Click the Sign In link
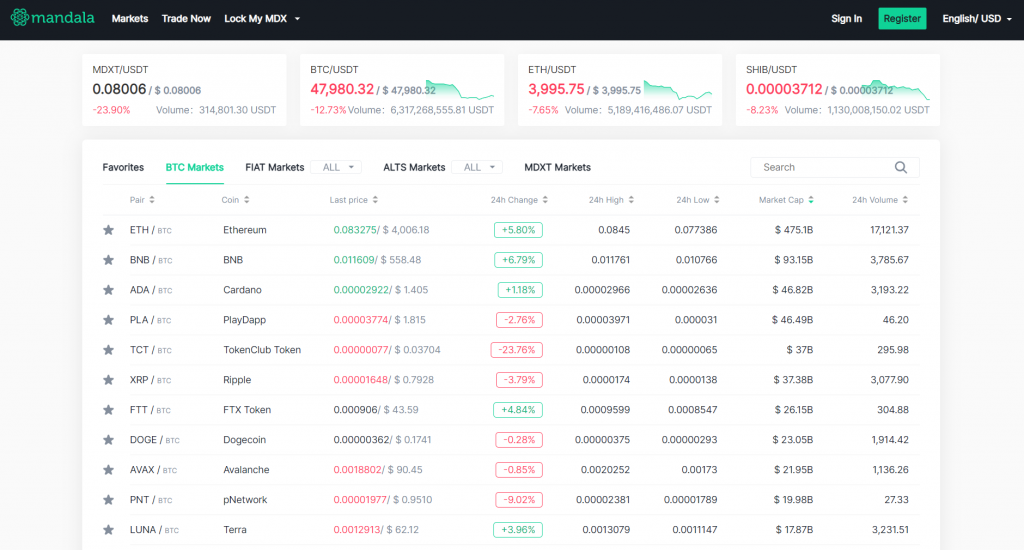This screenshot has height=550, width=1024. pyautogui.click(x=846, y=18)
